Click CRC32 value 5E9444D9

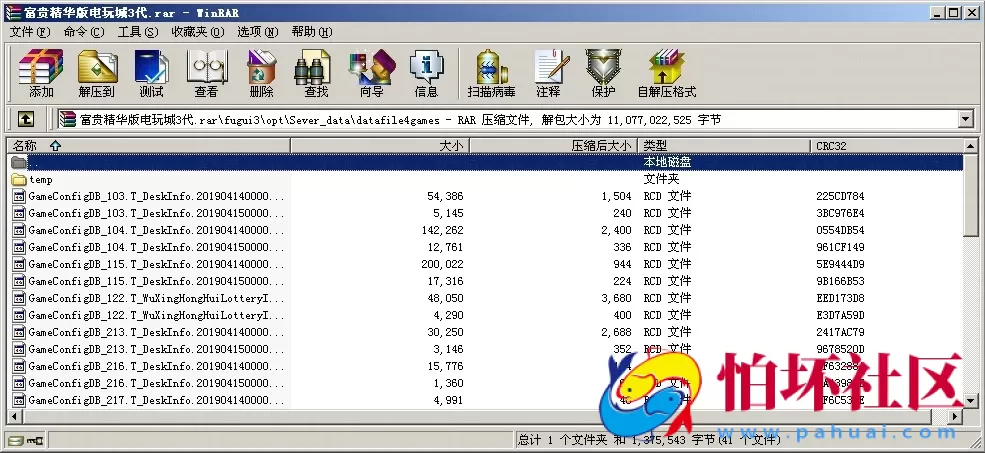840,264
